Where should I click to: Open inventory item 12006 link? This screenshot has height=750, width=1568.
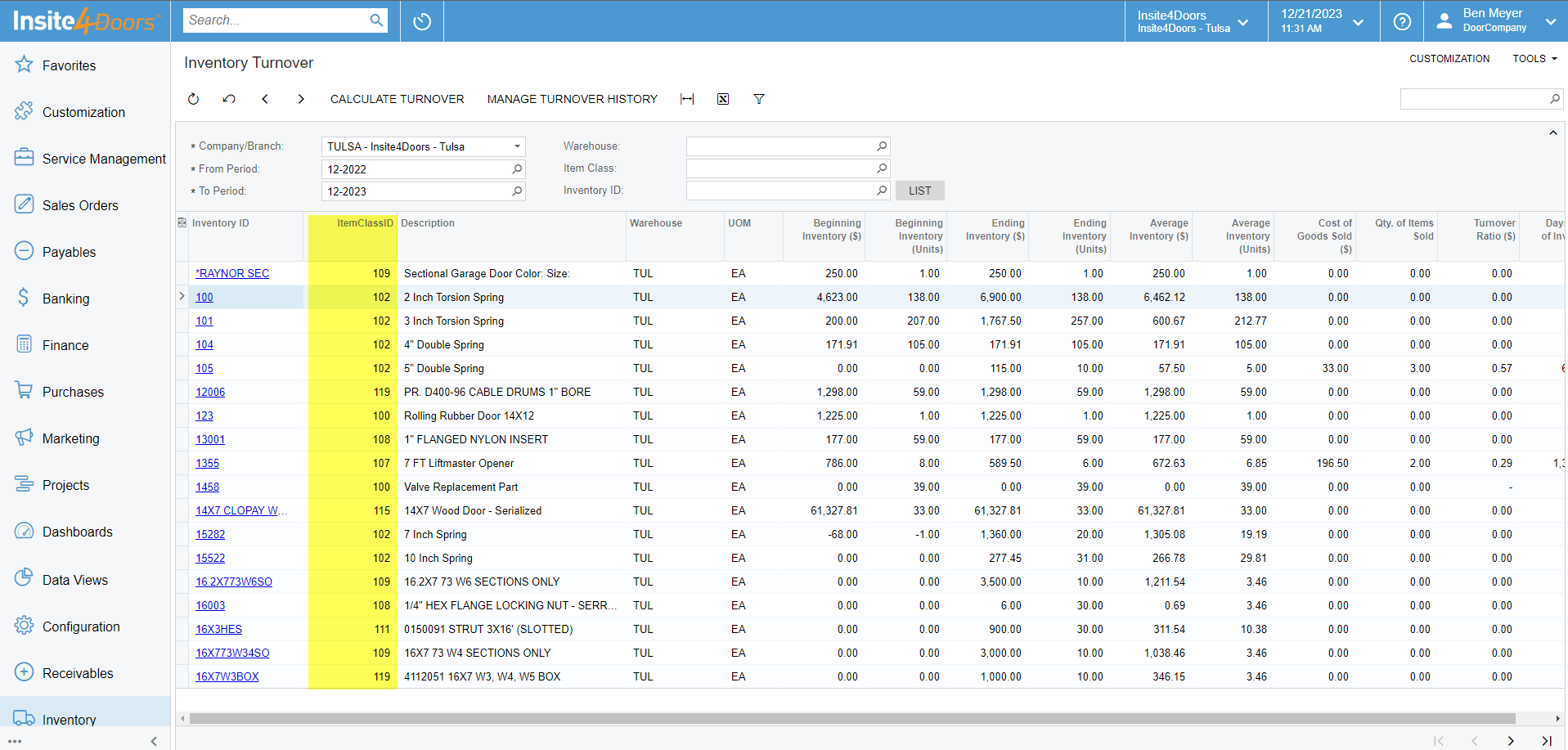pyautogui.click(x=210, y=392)
